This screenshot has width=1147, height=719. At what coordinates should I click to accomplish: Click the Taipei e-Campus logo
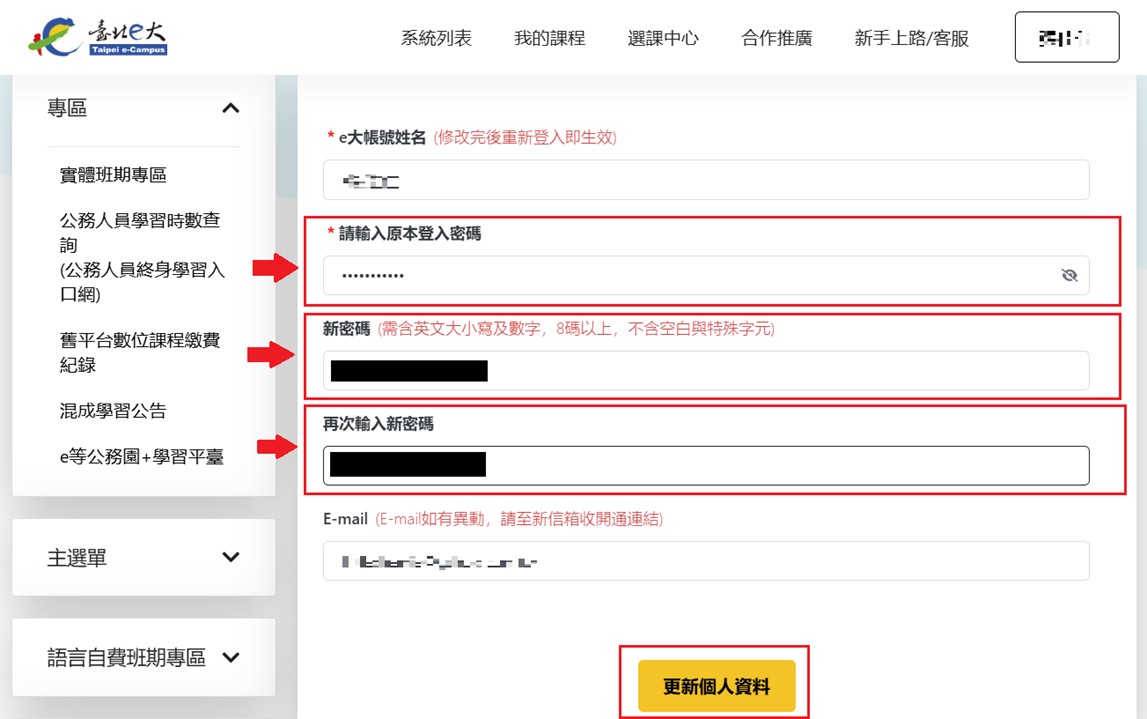click(x=98, y=38)
